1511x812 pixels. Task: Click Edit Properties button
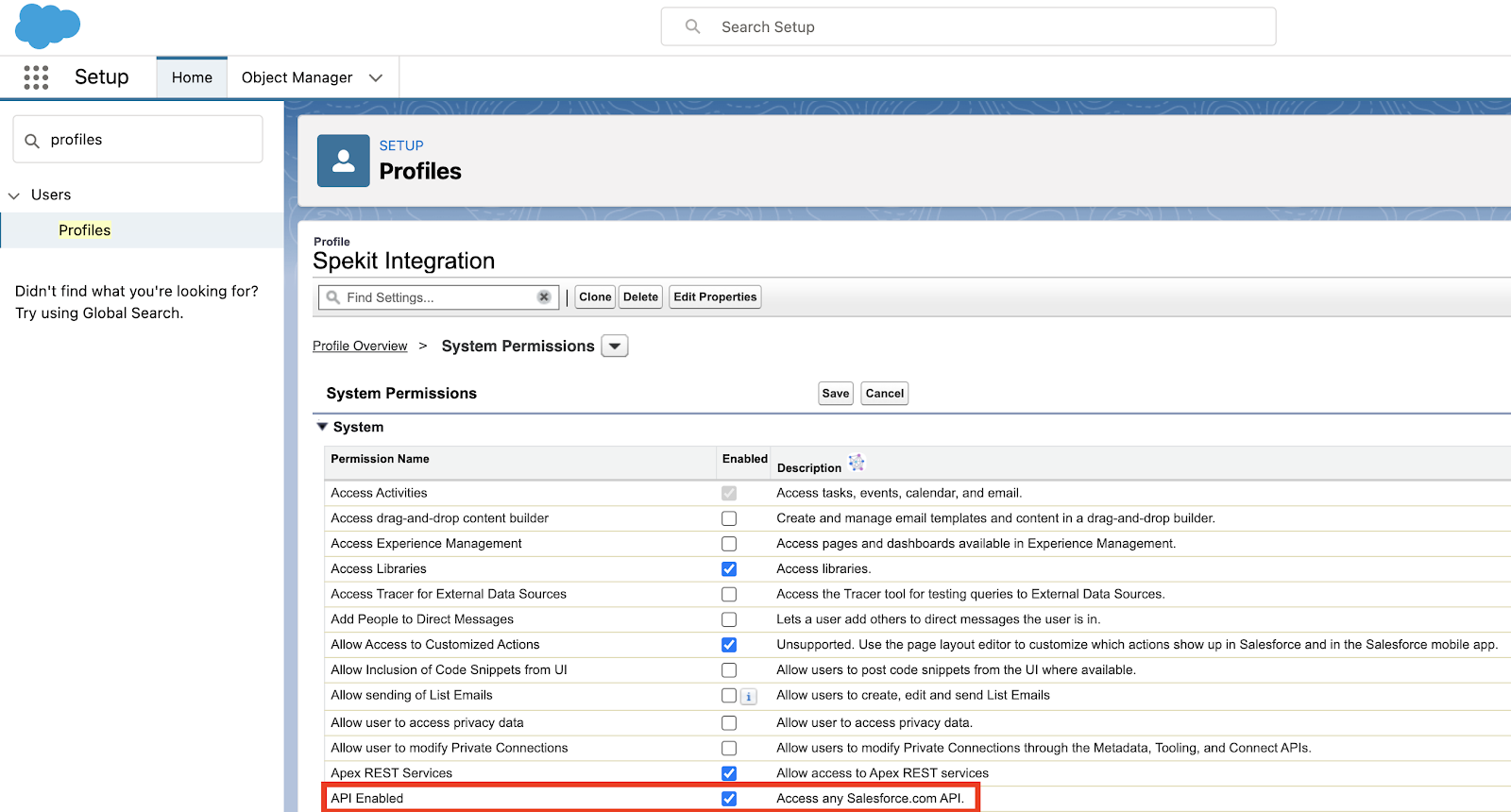pos(715,296)
